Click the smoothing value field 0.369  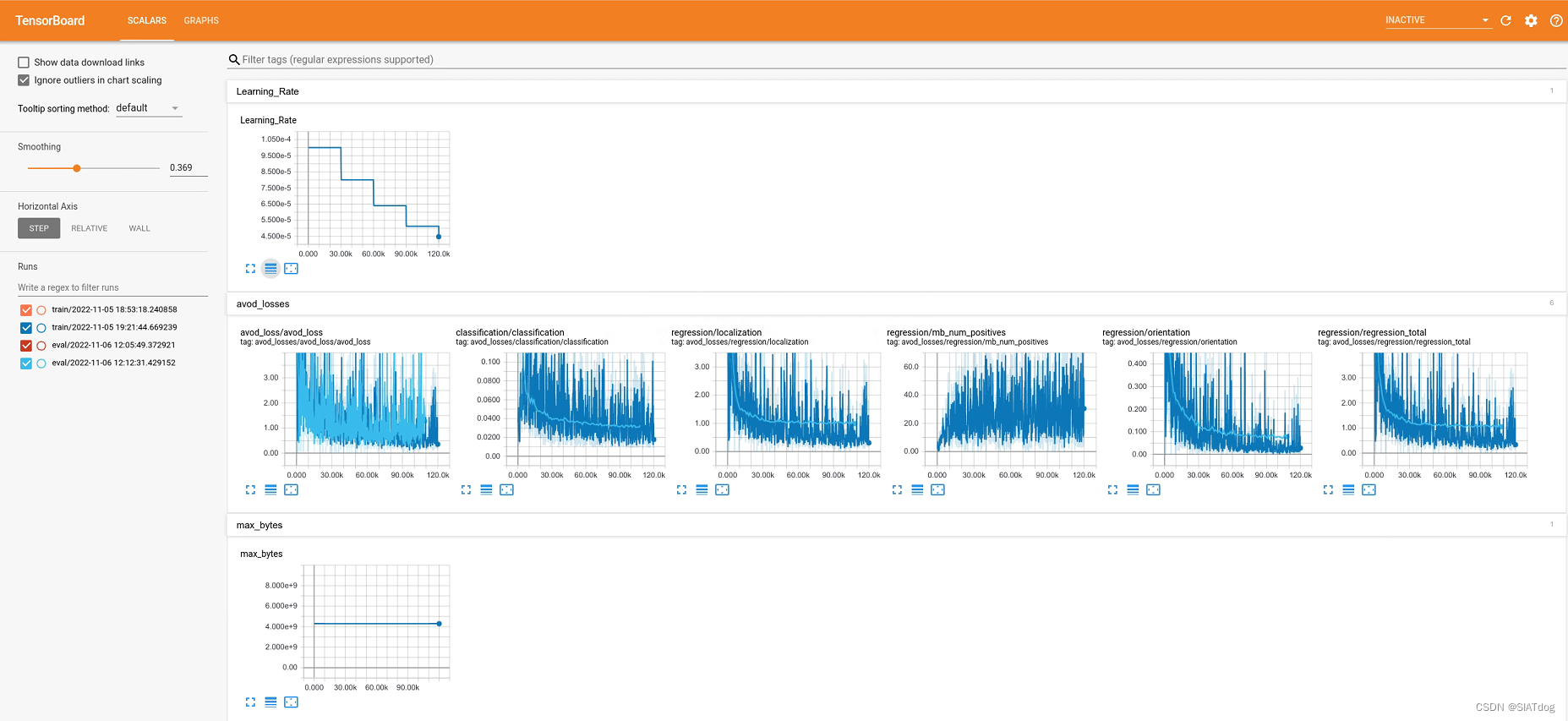pos(188,167)
